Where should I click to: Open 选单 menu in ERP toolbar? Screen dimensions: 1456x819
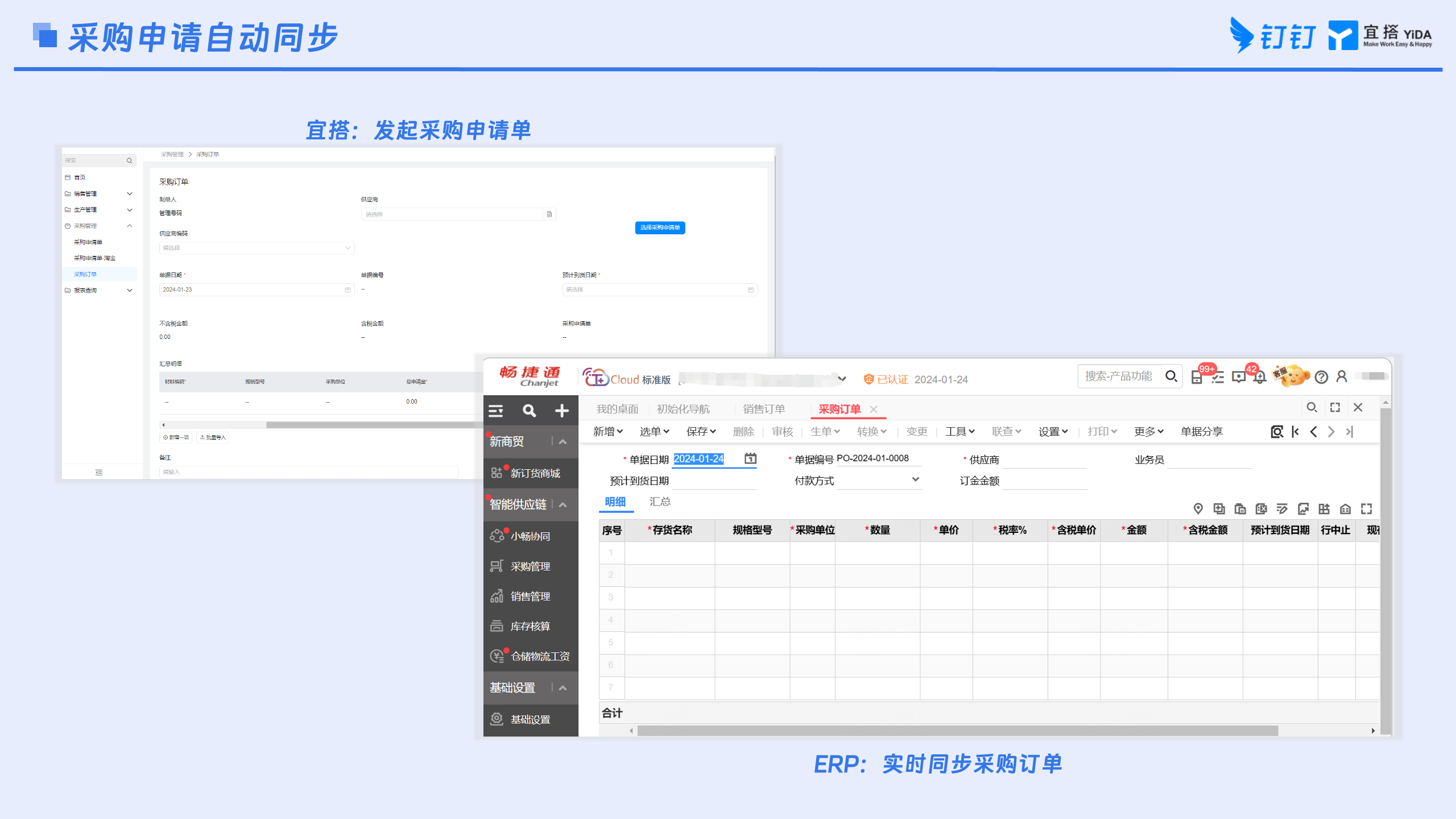(x=654, y=432)
